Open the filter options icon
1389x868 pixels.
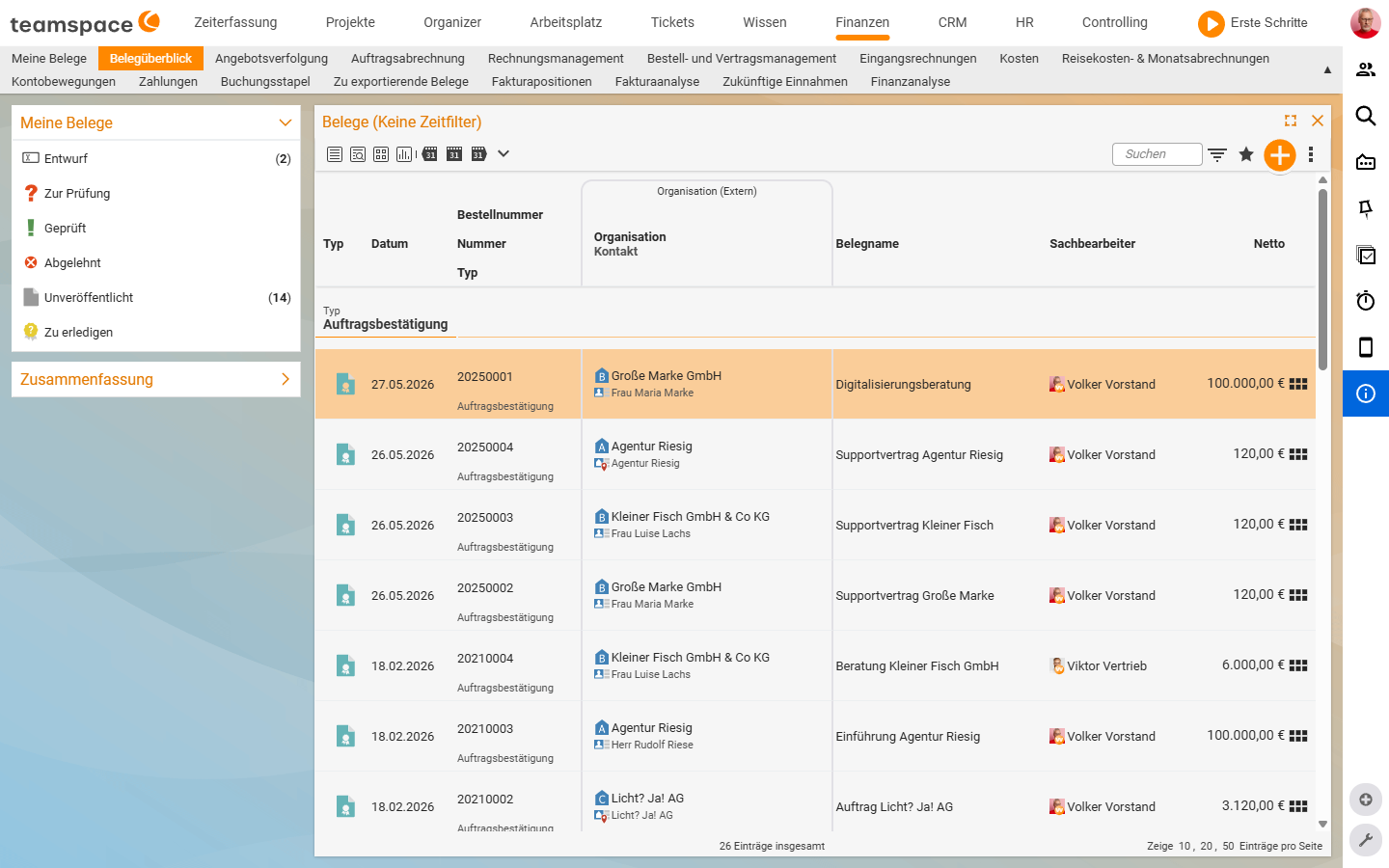pos(1217,154)
